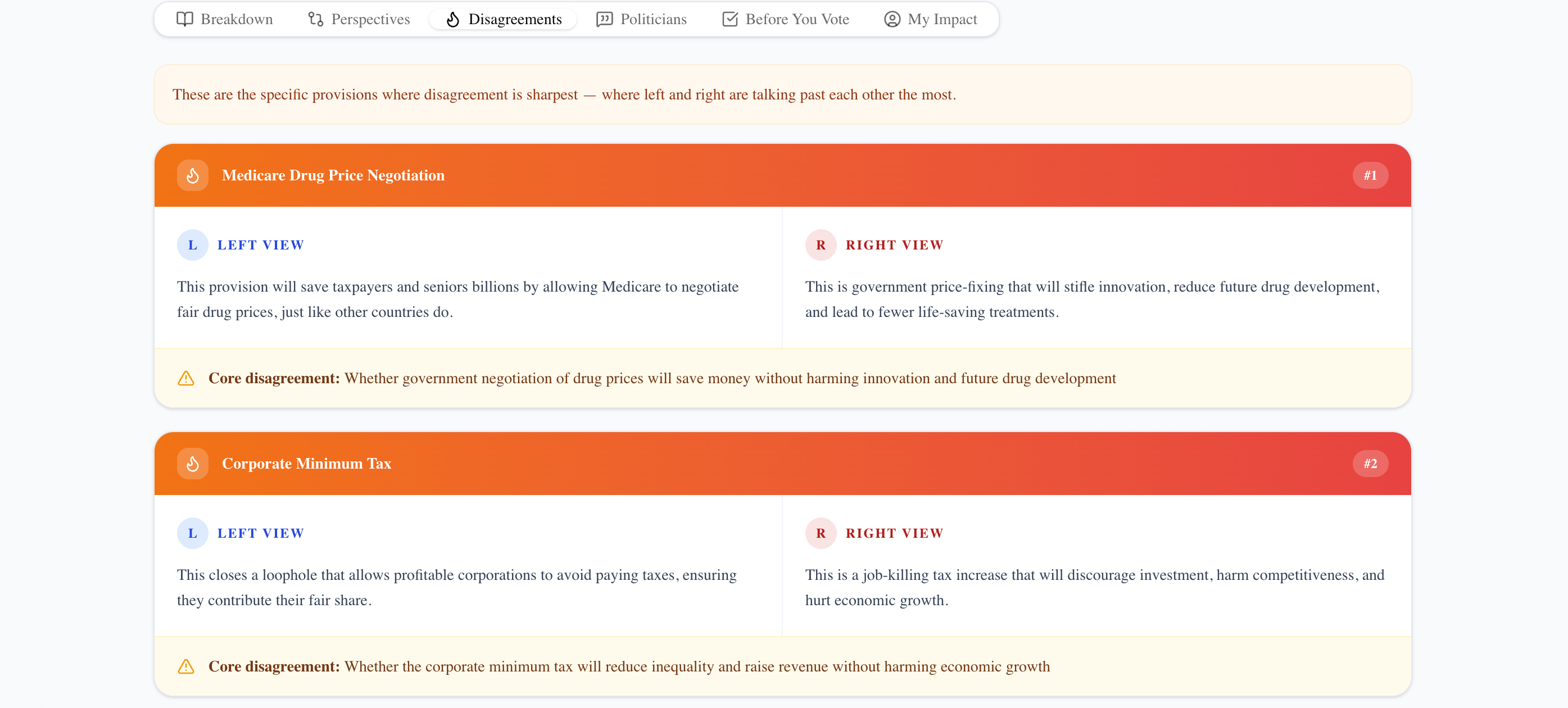Click the book icon on Breakdown tab

click(184, 19)
